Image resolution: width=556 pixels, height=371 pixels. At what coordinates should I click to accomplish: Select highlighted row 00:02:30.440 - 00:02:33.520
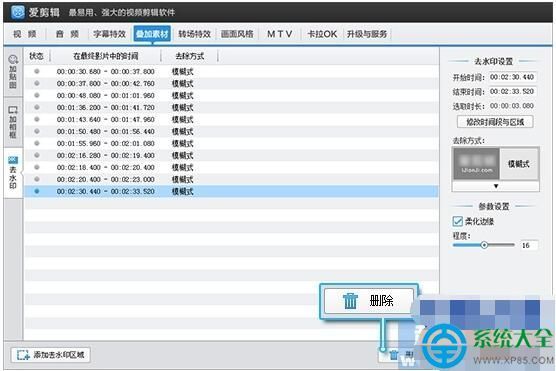click(x=231, y=192)
